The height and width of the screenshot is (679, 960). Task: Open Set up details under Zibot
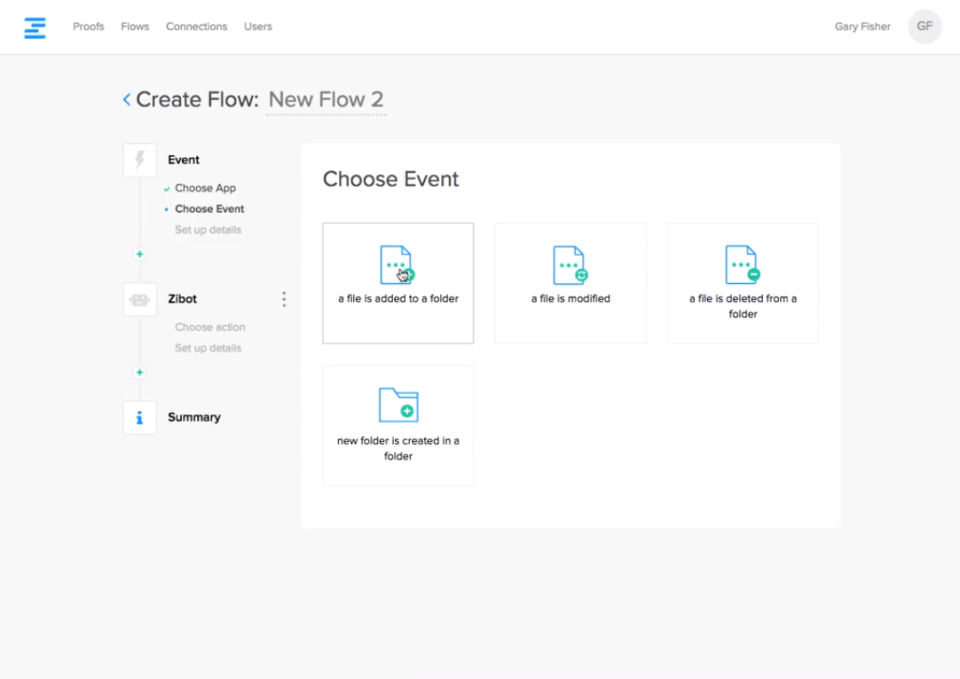click(x=208, y=348)
